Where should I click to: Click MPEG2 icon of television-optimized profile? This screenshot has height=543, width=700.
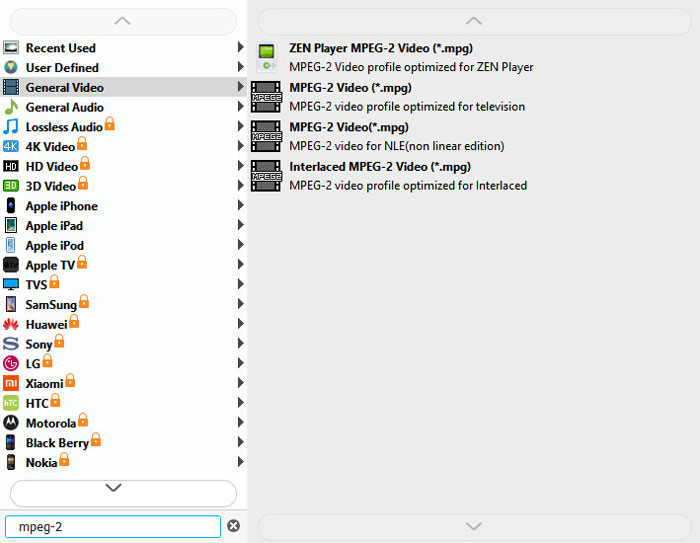[x=266, y=97]
